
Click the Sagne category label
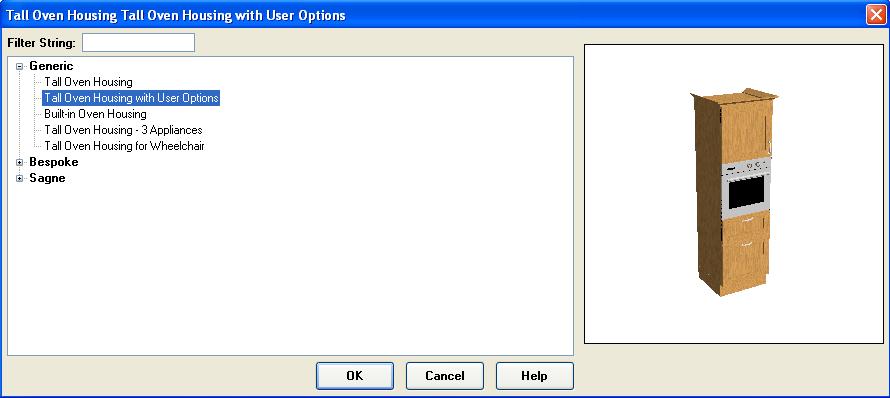(47, 178)
